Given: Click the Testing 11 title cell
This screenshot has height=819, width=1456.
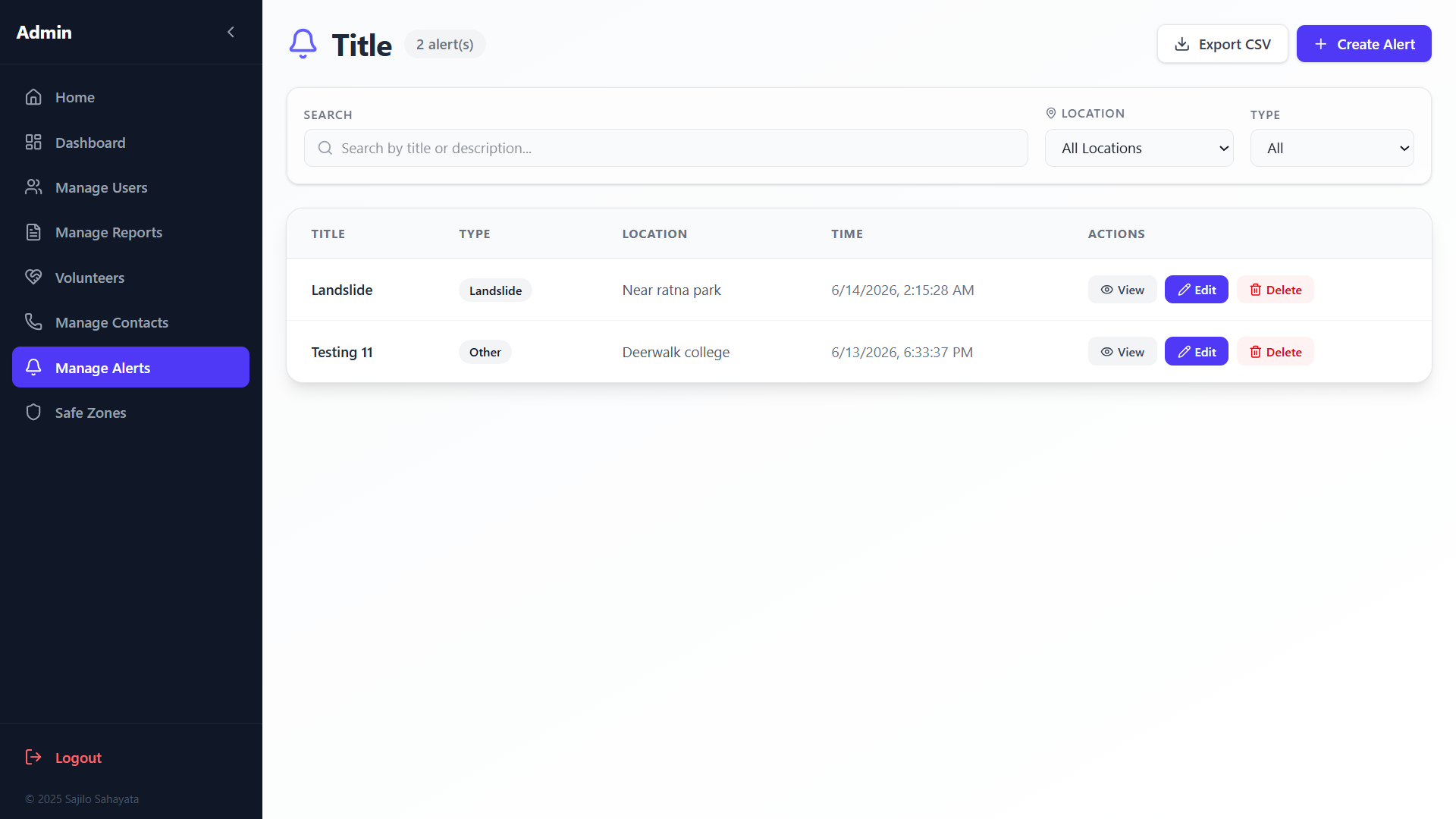Looking at the screenshot, I should click(342, 352).
